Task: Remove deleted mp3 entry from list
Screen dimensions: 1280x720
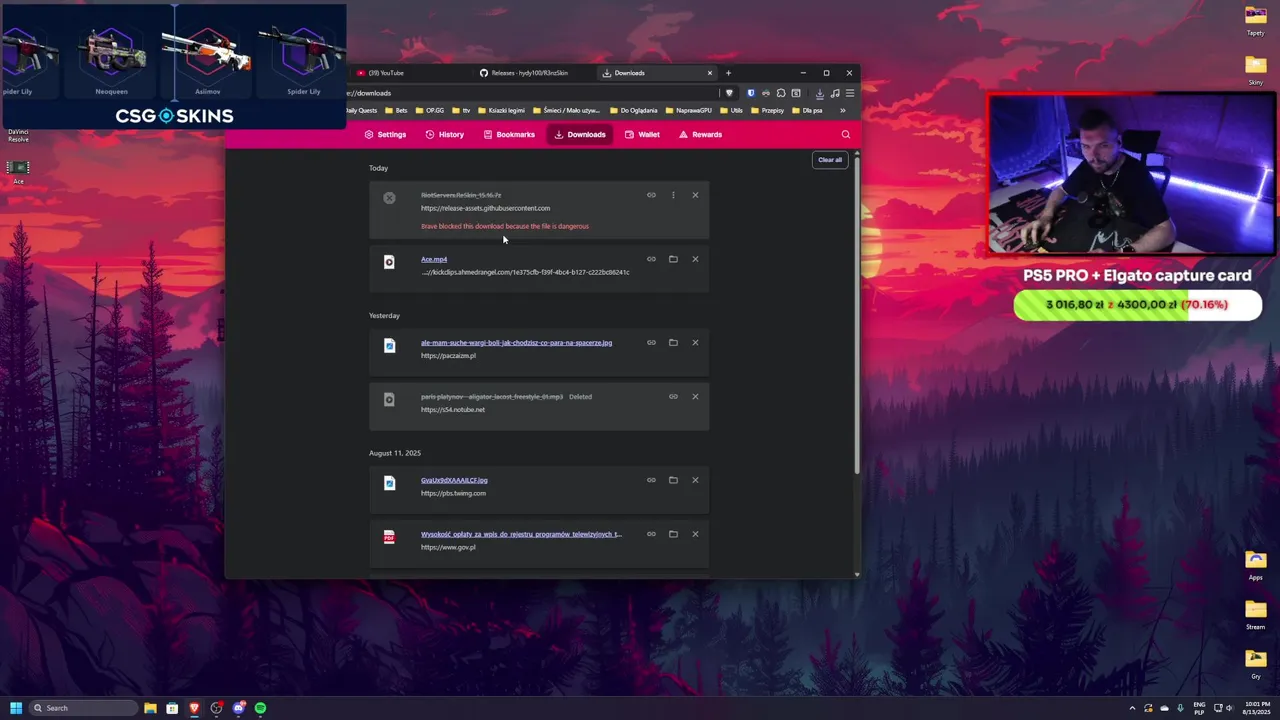Action: [695, 396]
